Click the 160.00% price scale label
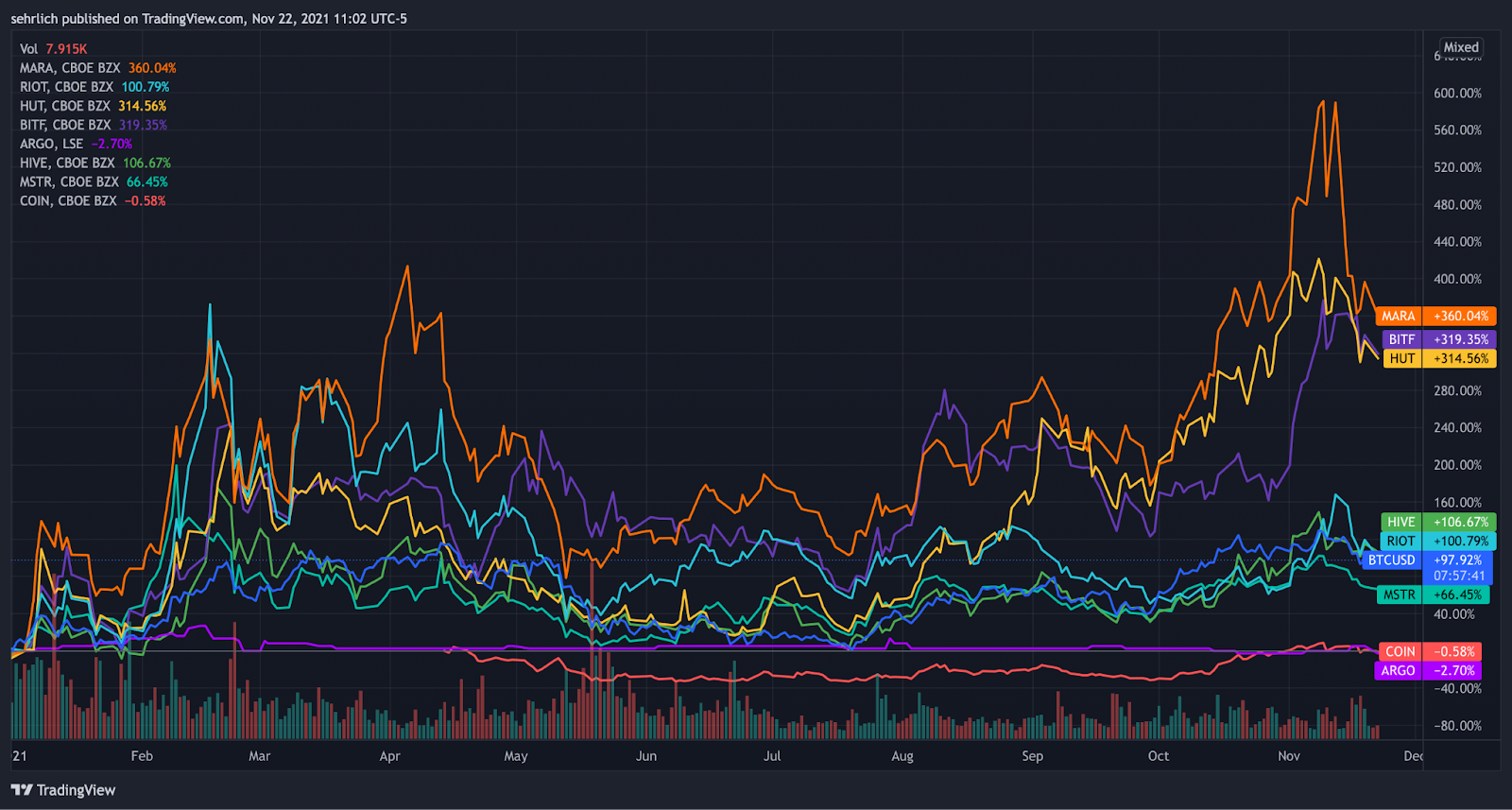The image size is (1512, 810). point(1457,502)
